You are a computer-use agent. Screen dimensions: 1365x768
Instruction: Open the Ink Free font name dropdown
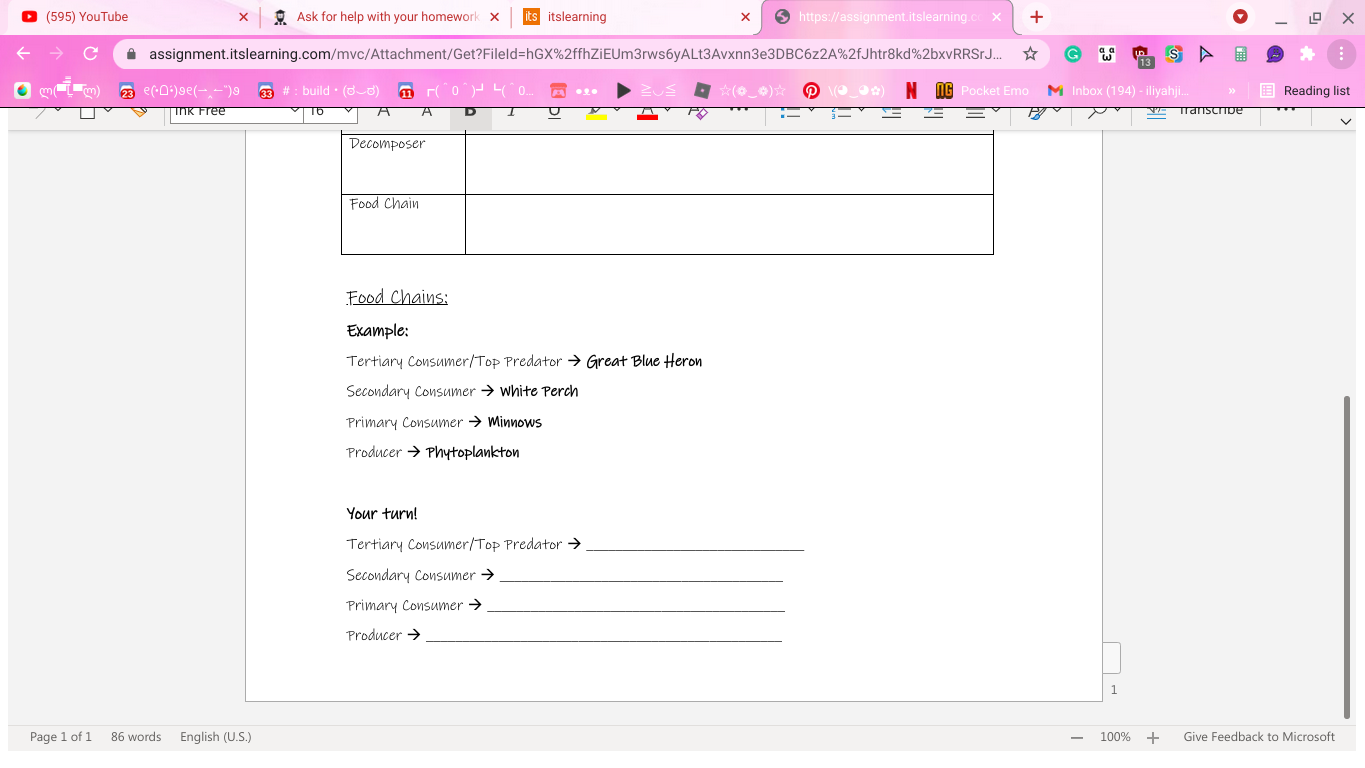[x=236, y=111]
